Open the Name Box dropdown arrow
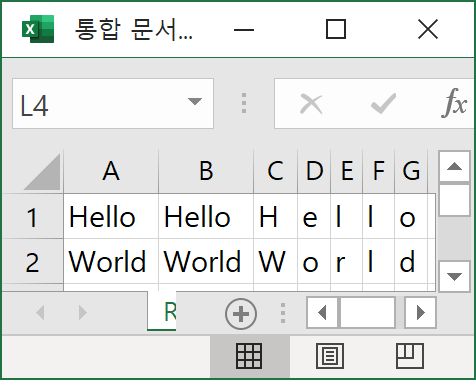Screen dimensions: 476x380 195,101
